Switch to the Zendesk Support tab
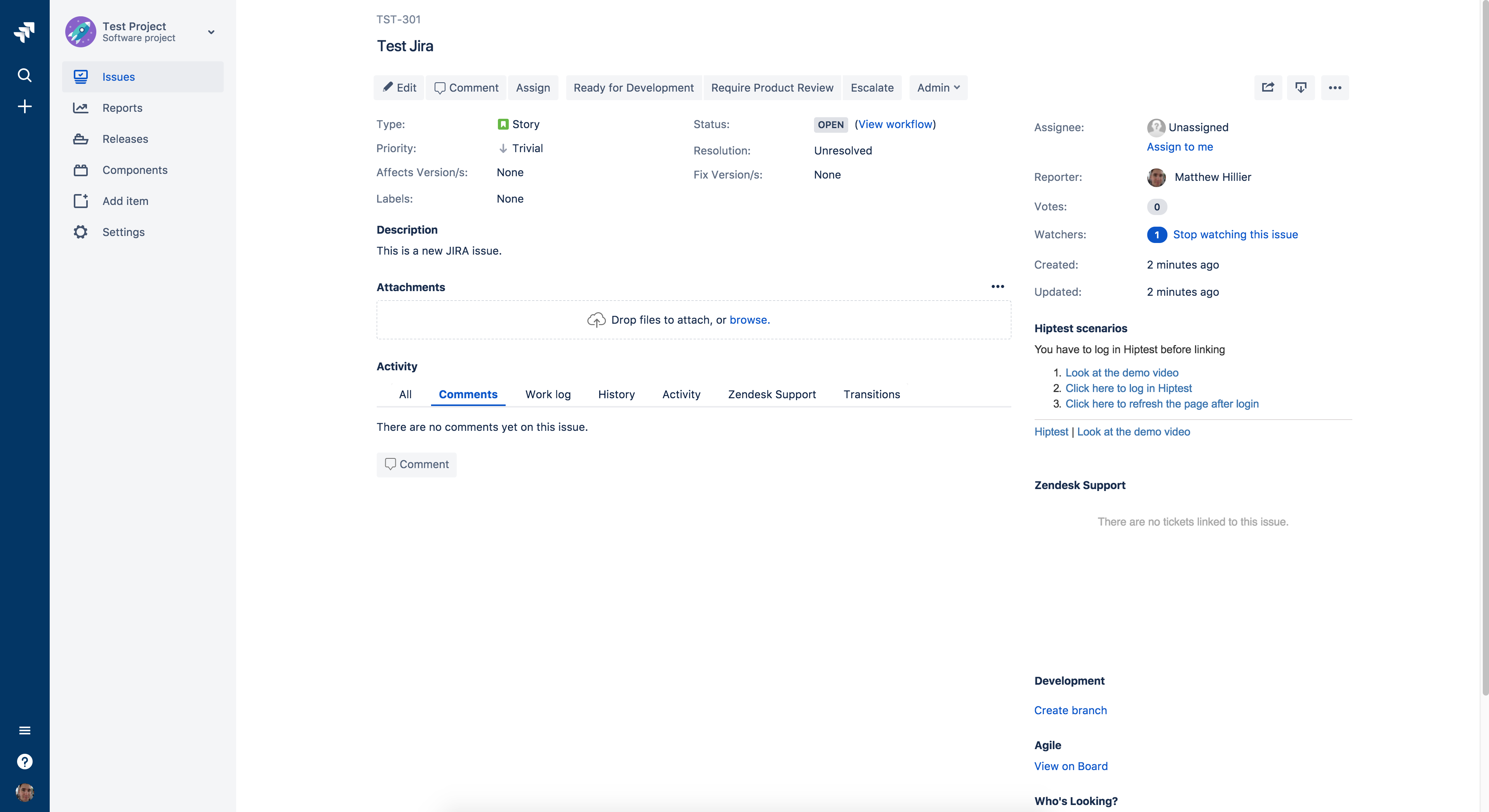 pos(772,394)
